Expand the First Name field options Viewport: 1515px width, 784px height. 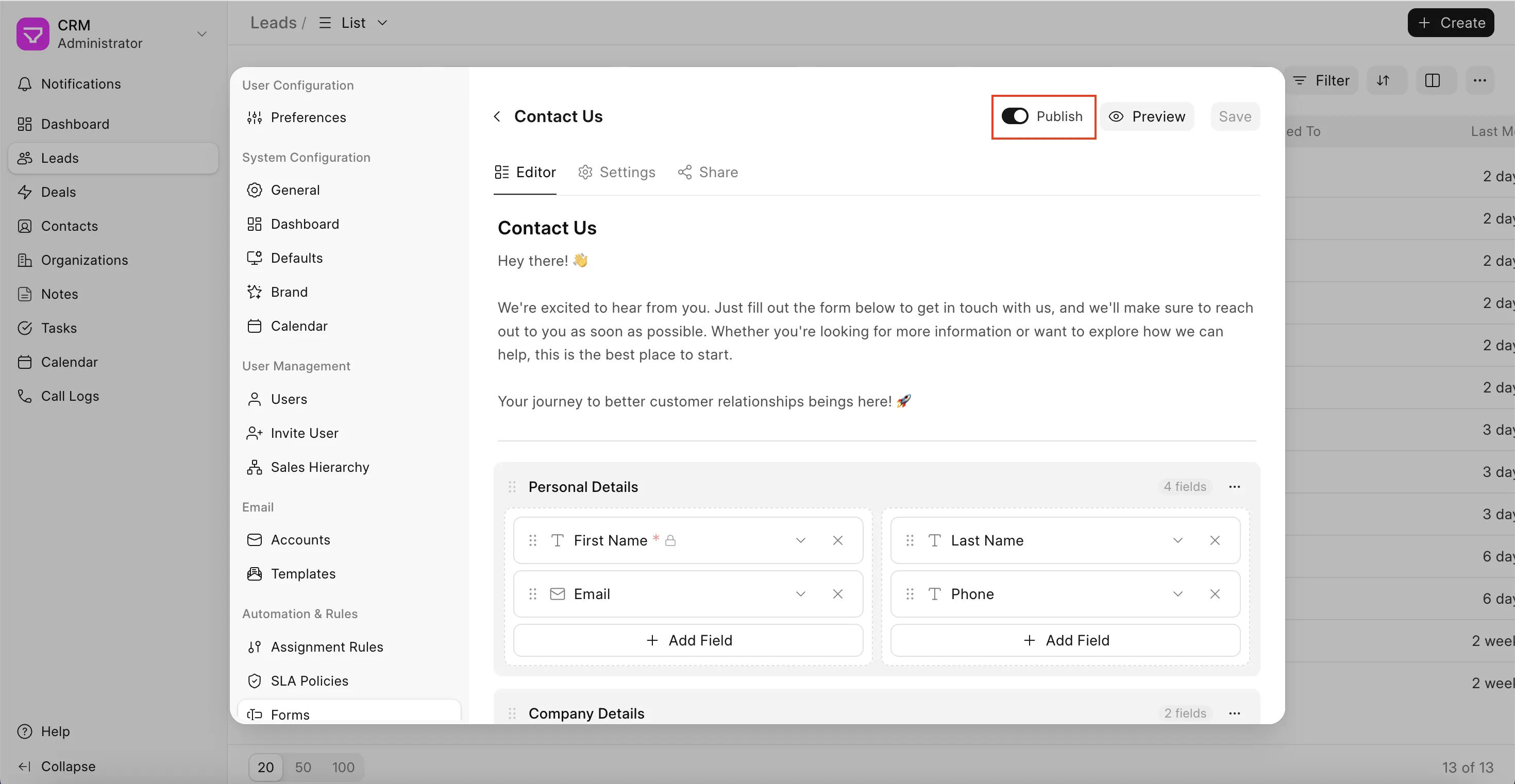point(800,540)
